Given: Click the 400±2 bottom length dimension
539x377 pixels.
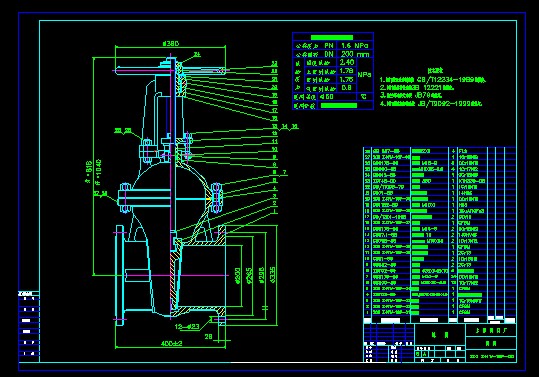Looking at the screenshot, I should 172,343.
